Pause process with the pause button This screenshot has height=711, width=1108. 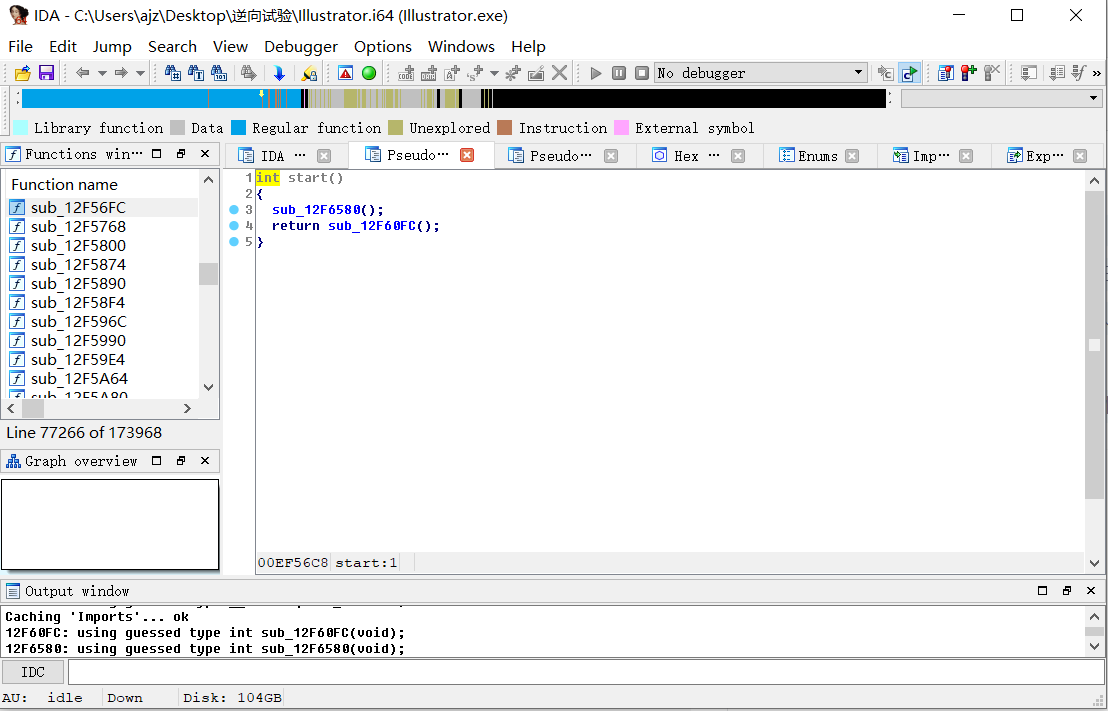coord(619,73)
